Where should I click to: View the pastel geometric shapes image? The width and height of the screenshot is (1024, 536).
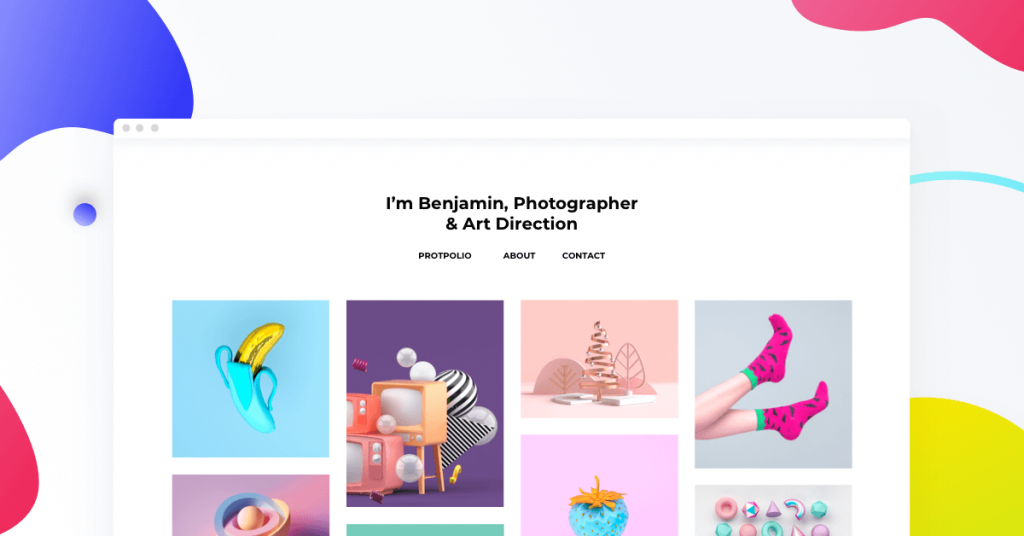tap(773, 511)
